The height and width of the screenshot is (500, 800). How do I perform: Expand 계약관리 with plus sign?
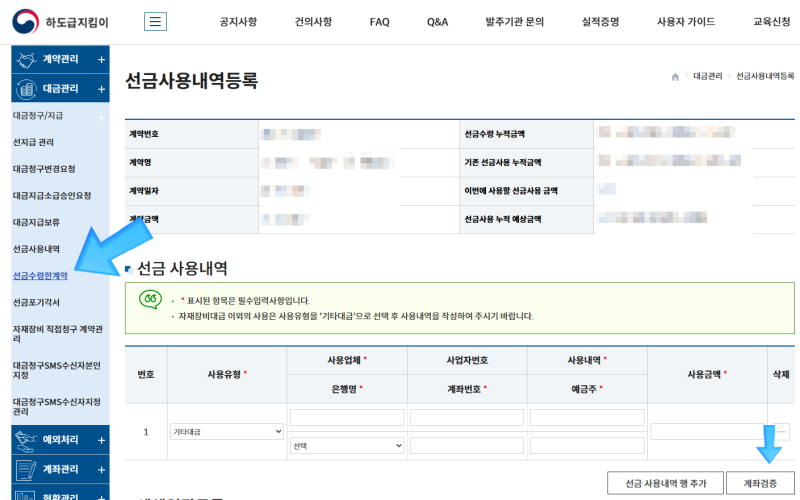102,60
